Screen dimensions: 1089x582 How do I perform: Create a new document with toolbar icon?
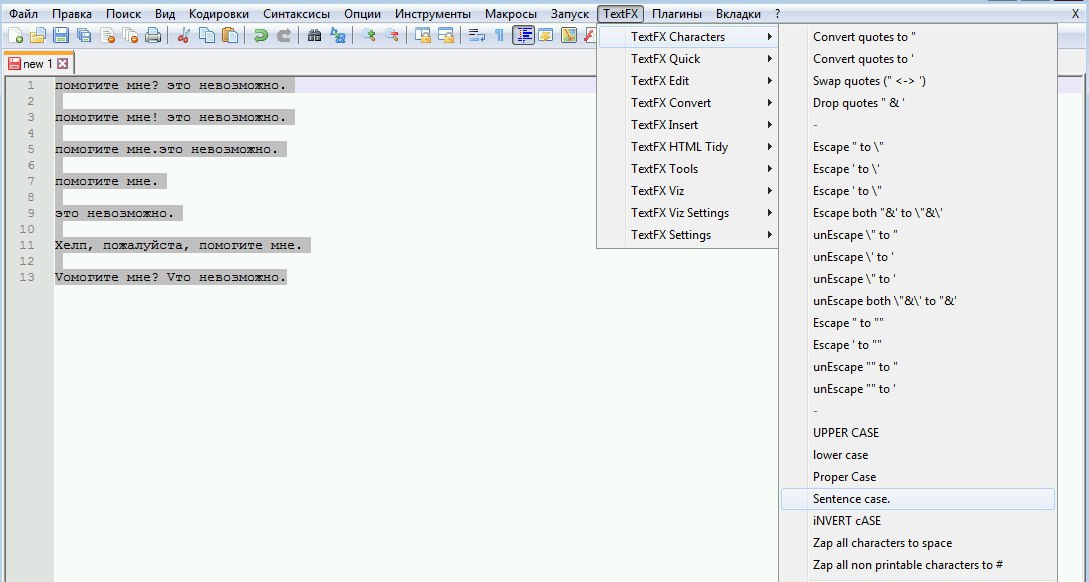(15, 35)
